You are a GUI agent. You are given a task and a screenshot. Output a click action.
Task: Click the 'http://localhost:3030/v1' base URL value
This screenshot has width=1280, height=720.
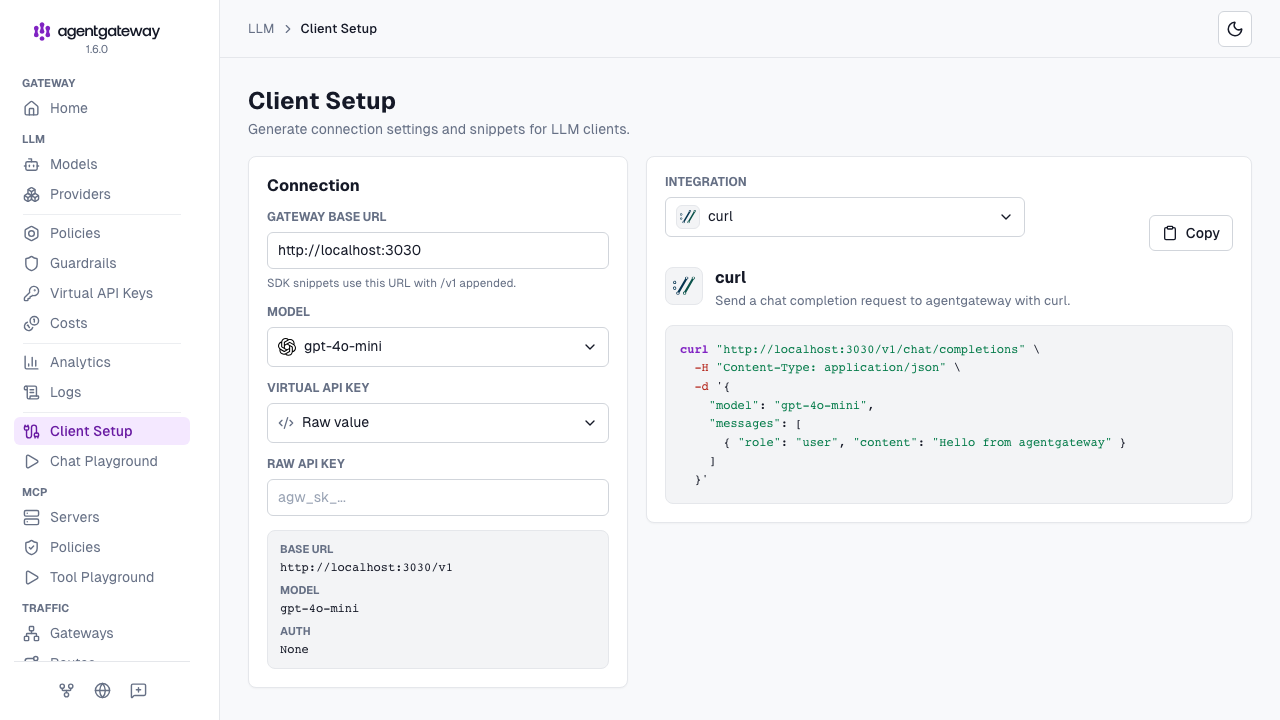point(366,568)
